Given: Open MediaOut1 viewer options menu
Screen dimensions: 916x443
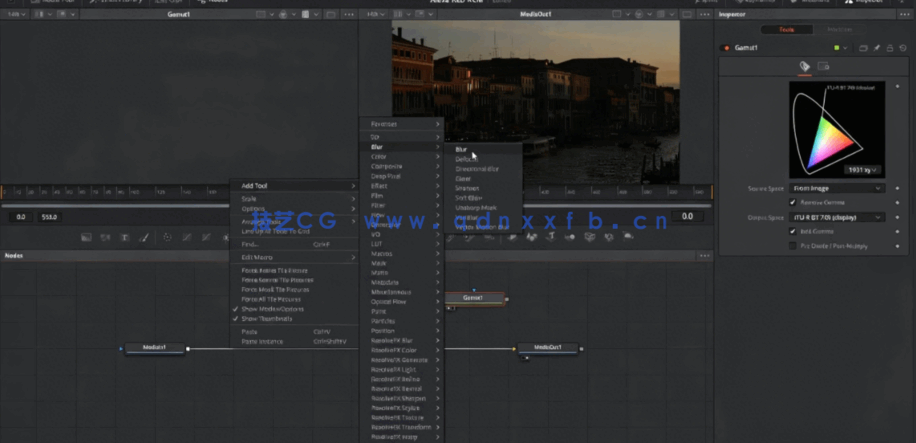Looking at the screenshot, I should point(705,14).
